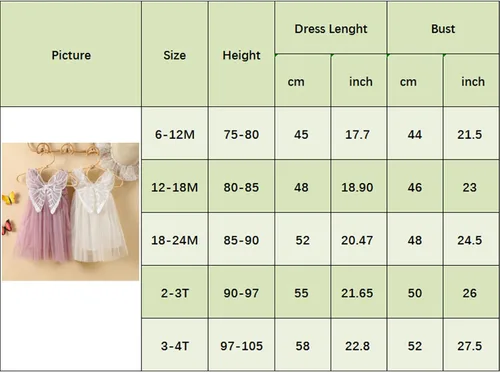Select height value '75-80'
500x372 pixels.
point(241,134)
